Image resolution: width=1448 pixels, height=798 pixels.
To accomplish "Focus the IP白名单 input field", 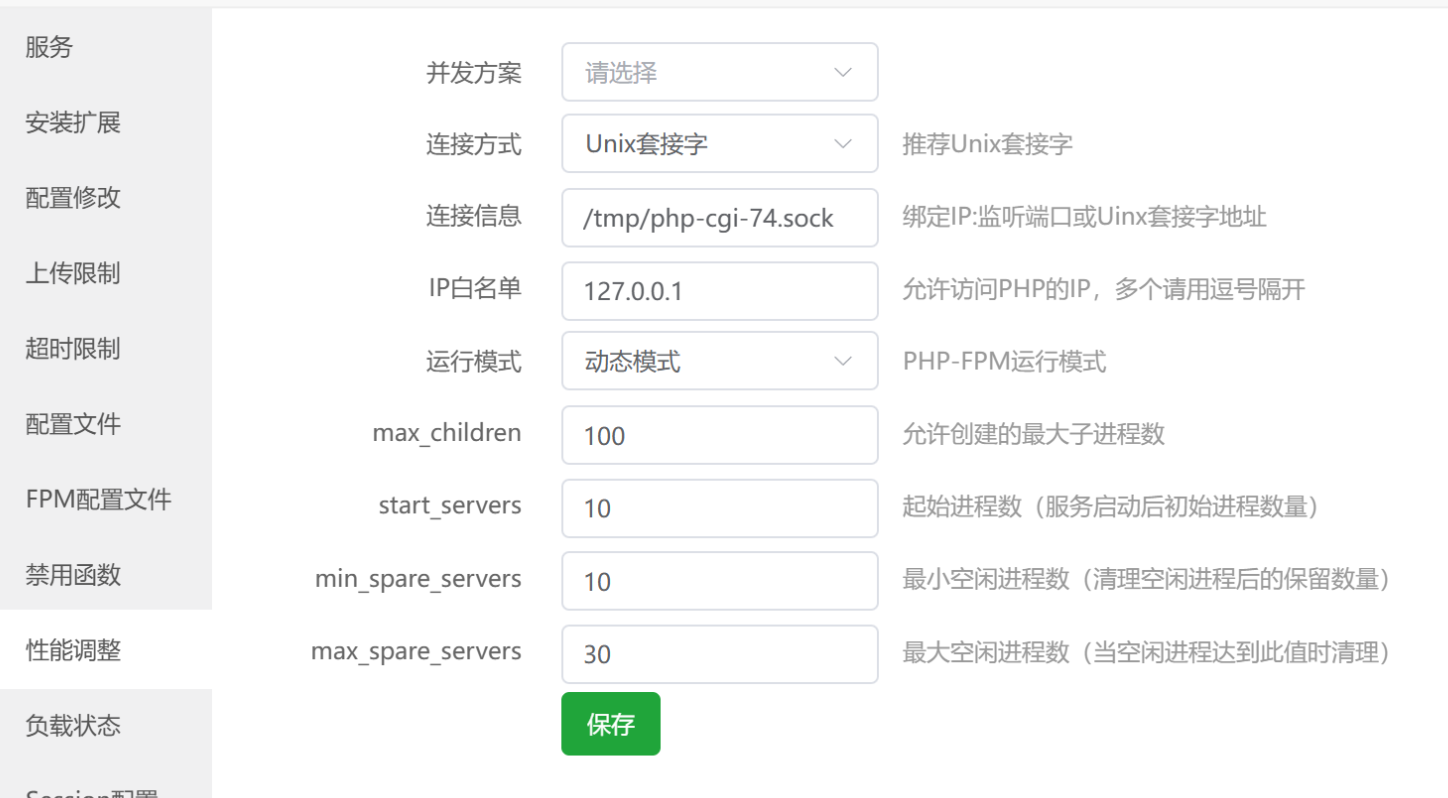I will point(719,291).
